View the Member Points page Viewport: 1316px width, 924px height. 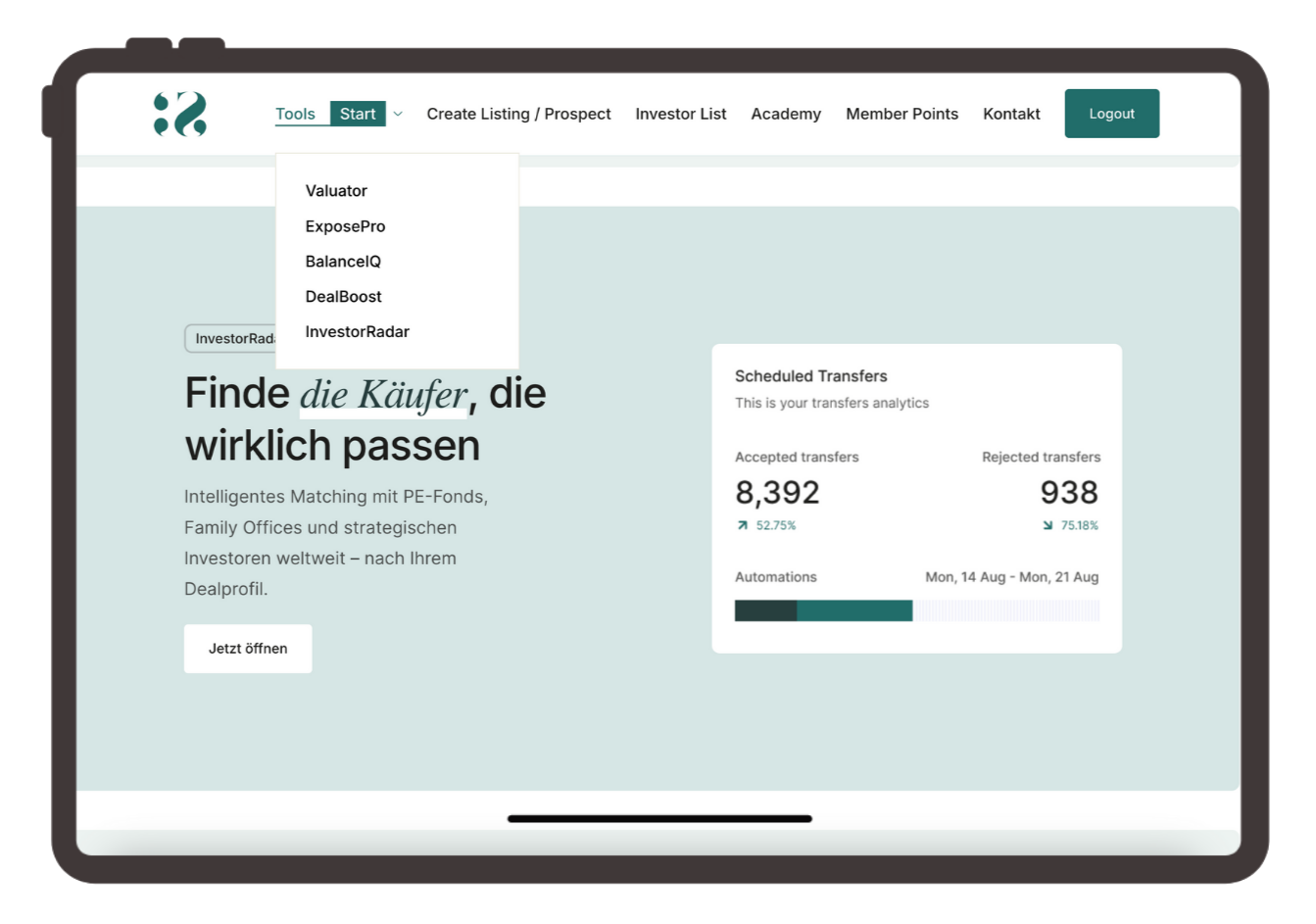[x=902, y=115]
